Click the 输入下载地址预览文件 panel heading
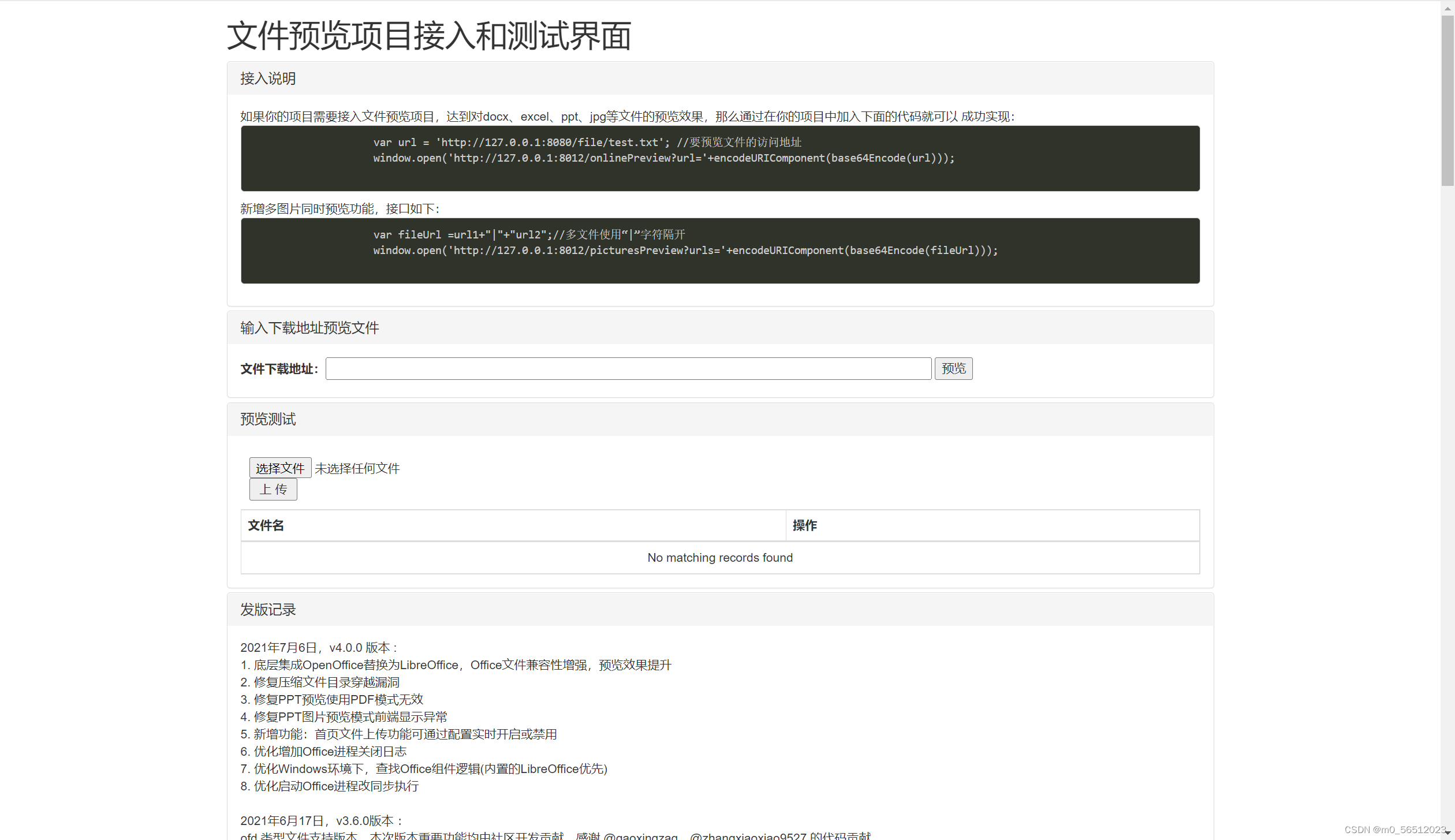1455x840 pixels. tap(309, 328)
